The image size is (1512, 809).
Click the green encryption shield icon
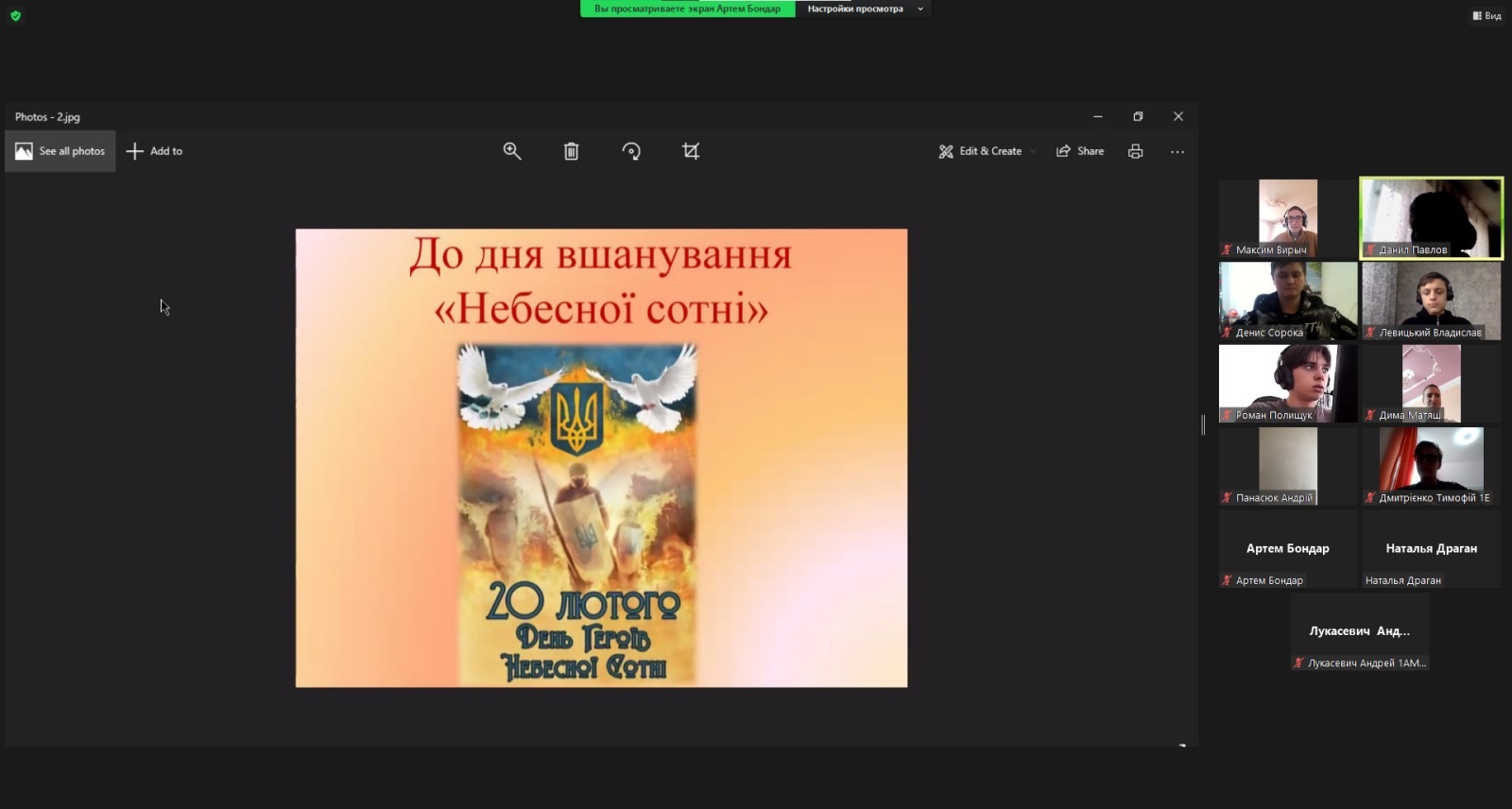tap(15, 15)
